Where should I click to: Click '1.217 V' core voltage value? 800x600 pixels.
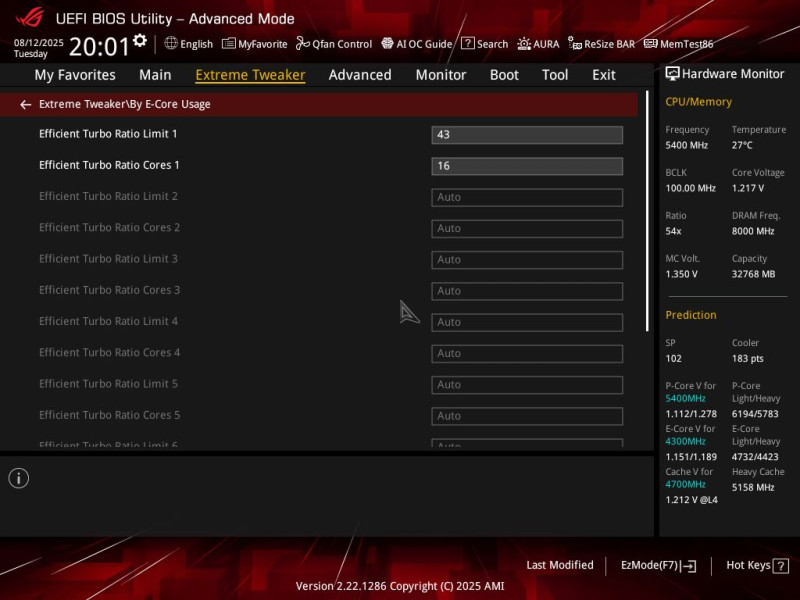tap(747, 188)
